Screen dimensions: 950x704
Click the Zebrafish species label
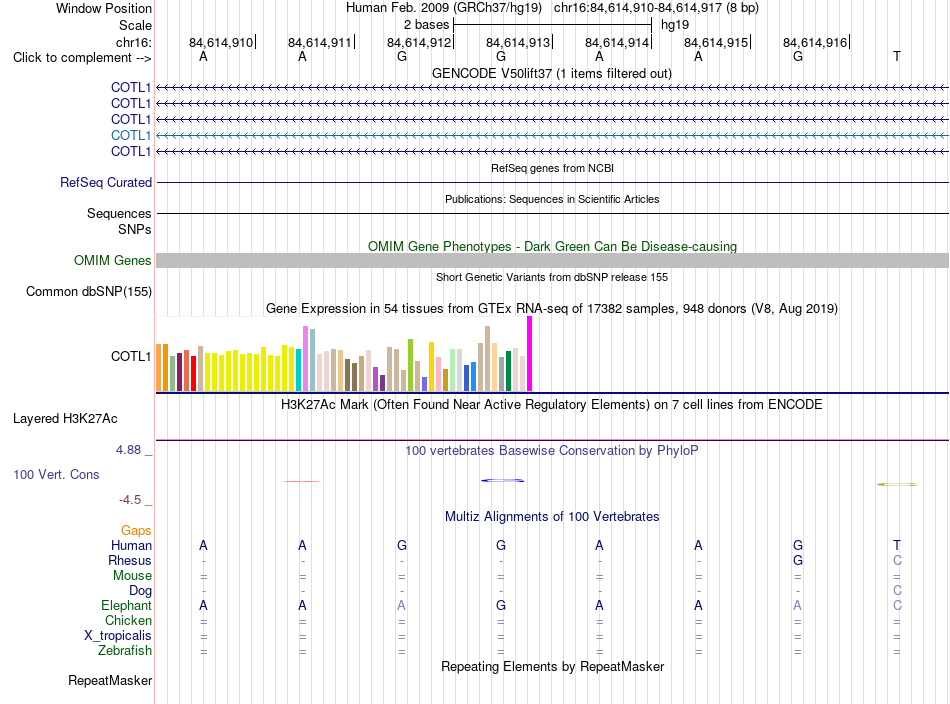point(125,650)
